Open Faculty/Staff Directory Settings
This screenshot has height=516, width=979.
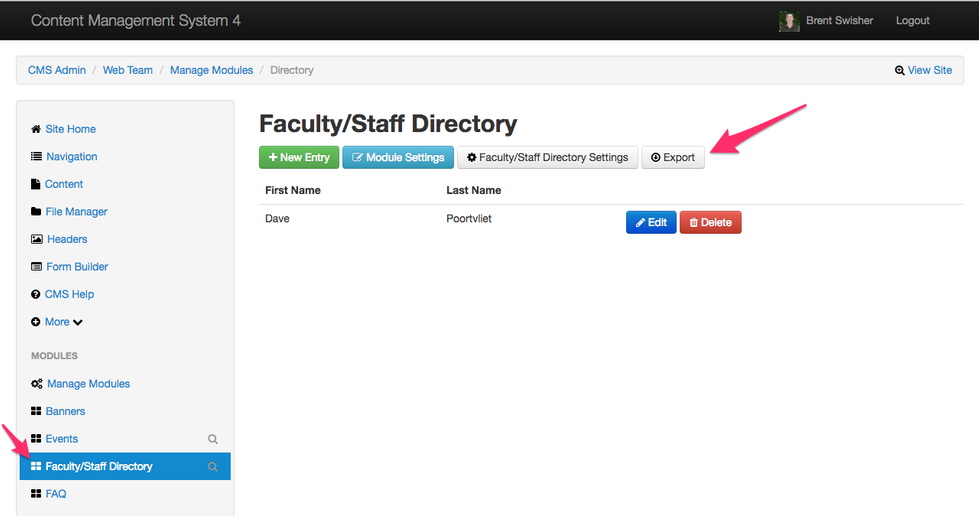click(547, 157)
